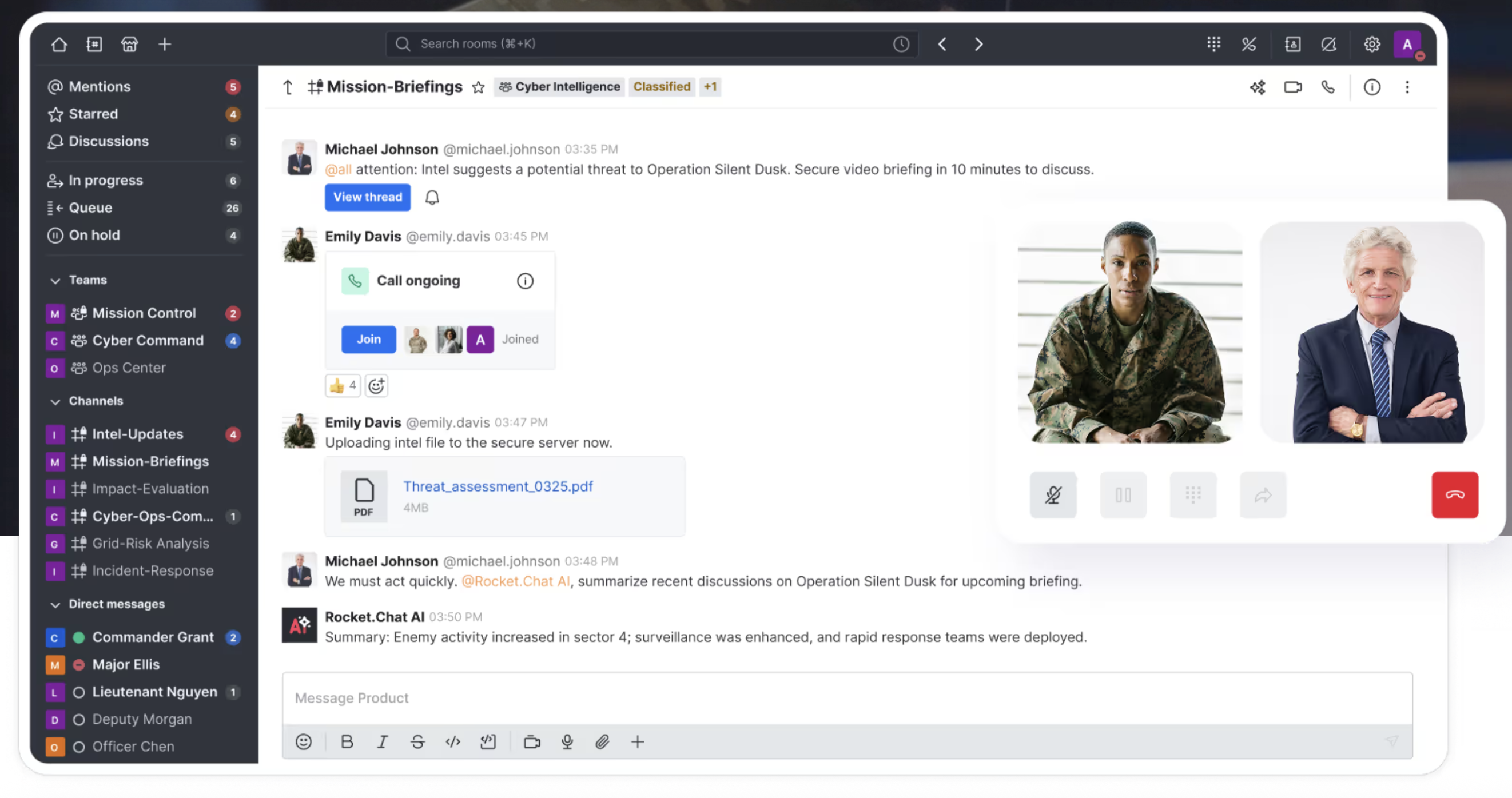1512x798 pixels.
Task: Go forward with the right arrow
Action: [978, 44]
